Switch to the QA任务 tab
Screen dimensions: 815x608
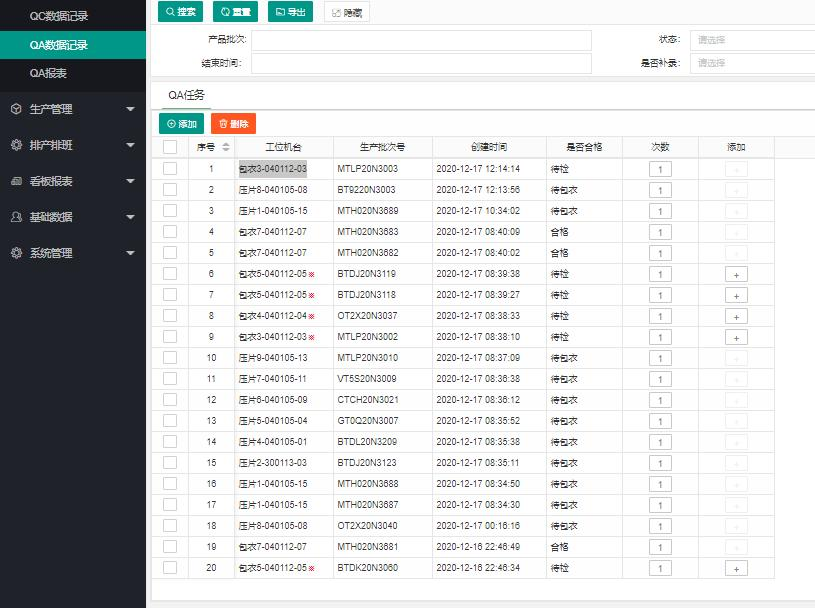186,95
